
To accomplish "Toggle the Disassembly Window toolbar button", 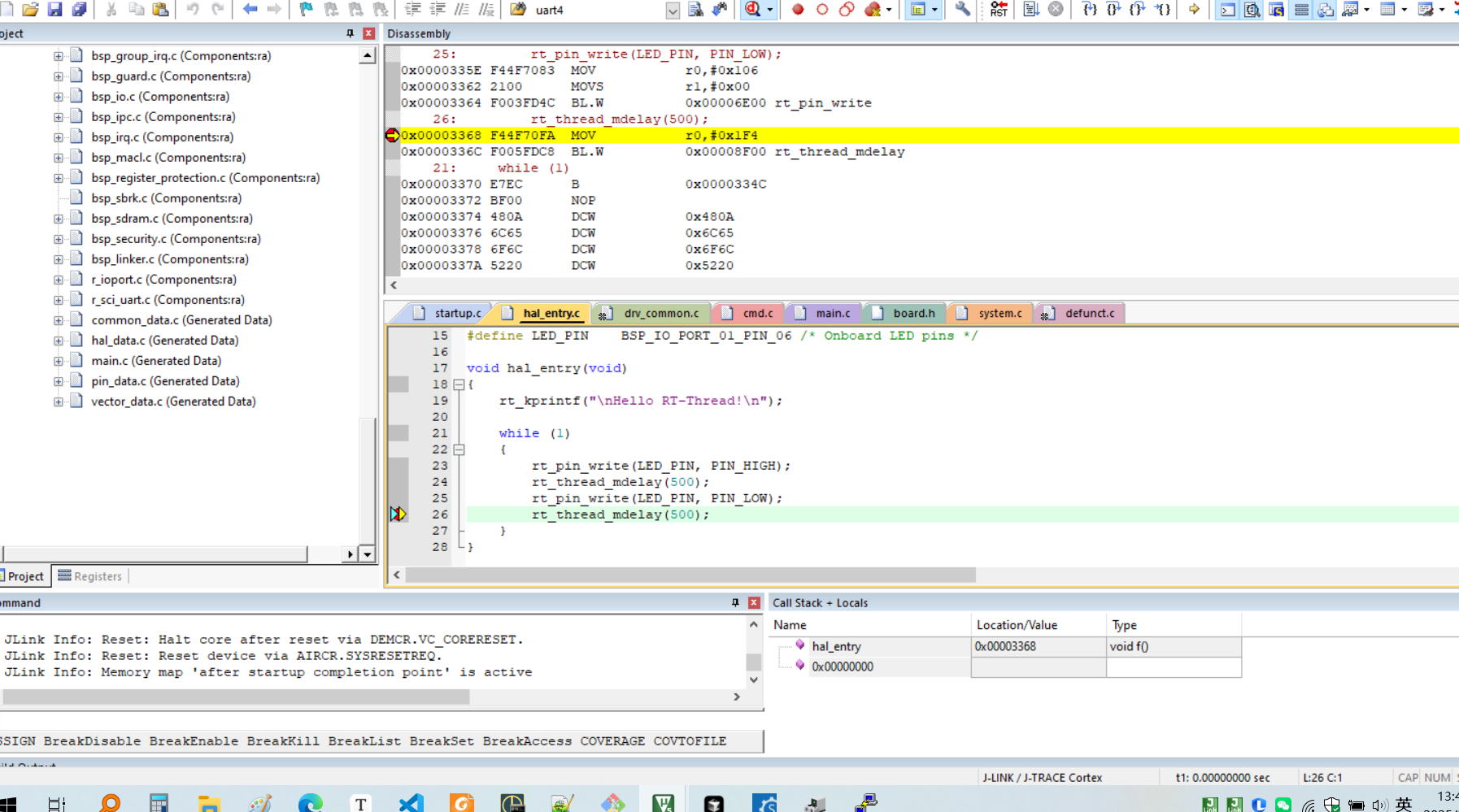I will click(1252, 10).
